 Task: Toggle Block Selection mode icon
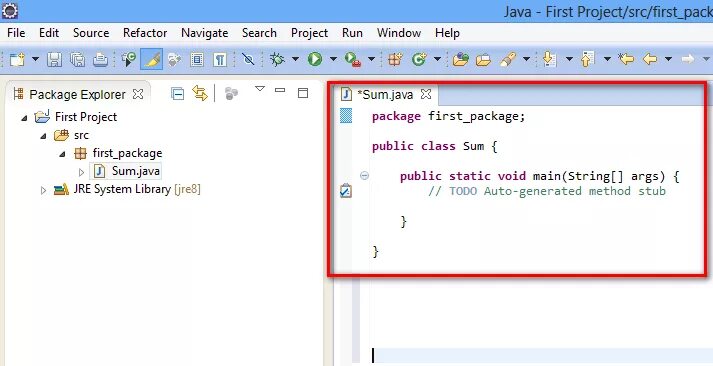(x=197, y=60)
